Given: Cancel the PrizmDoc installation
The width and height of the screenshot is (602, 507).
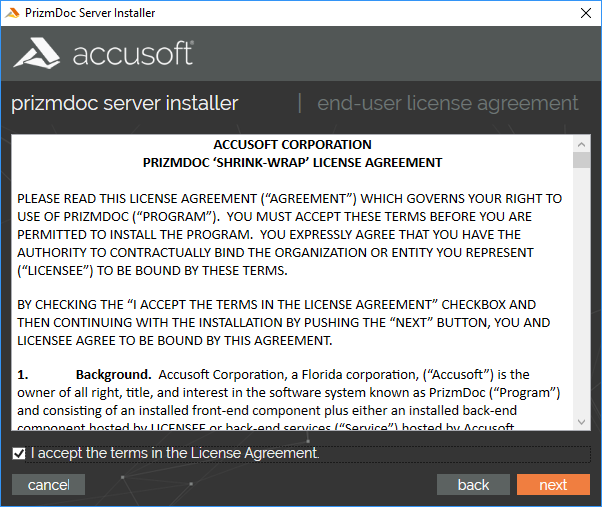Looking at the screenshot, I should click(x=48, y=484).
